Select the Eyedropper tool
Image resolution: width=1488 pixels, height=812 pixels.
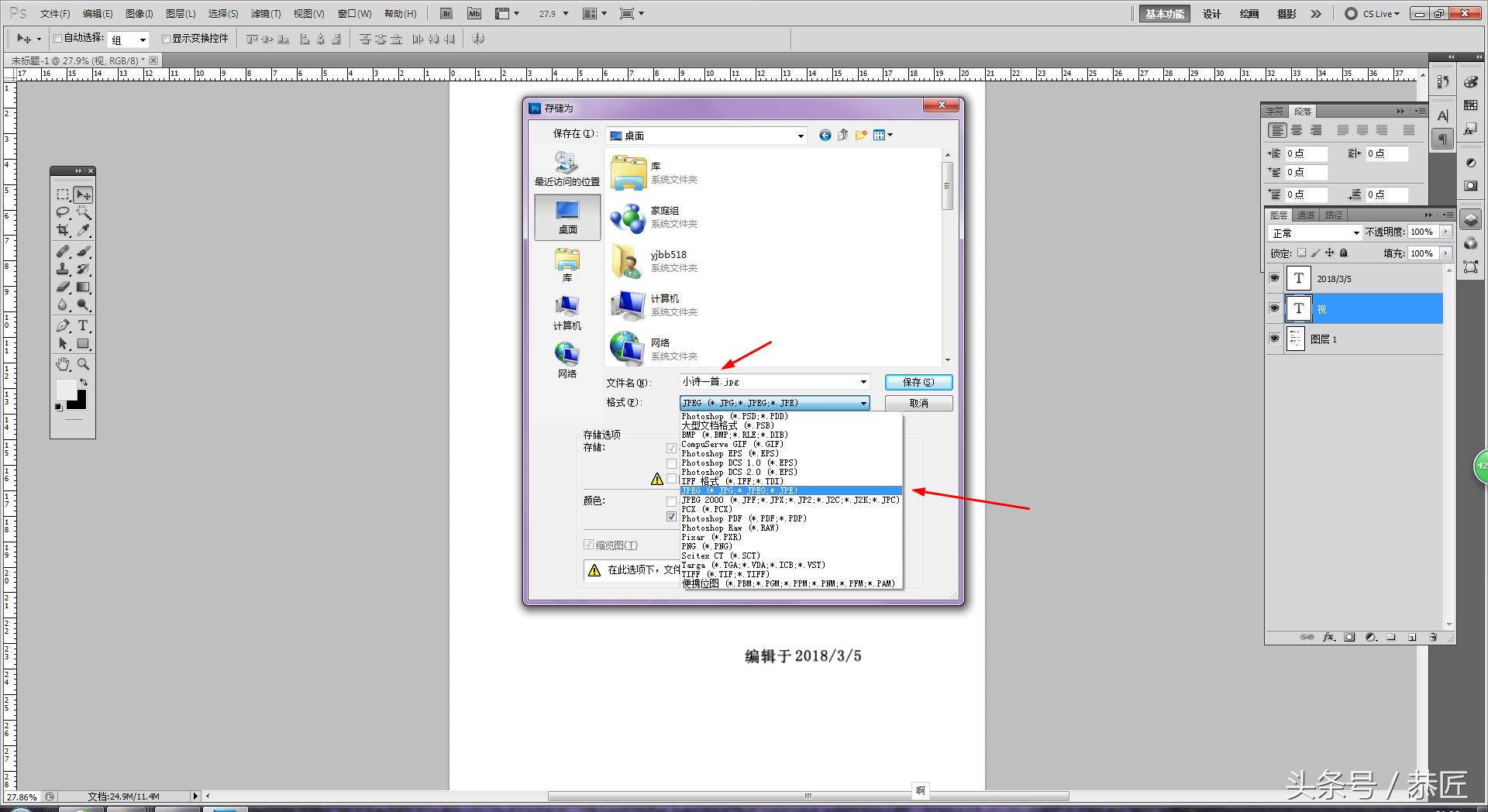[84, 229]
